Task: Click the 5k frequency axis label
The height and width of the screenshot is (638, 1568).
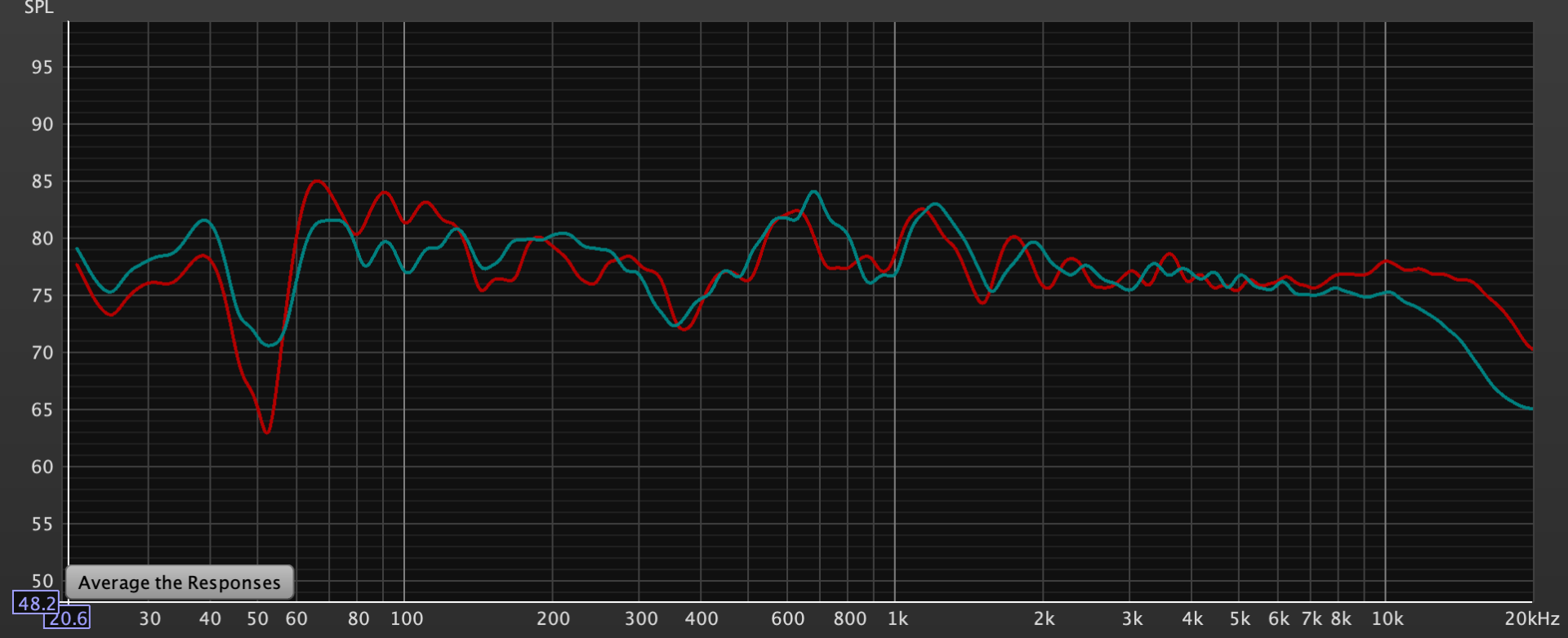Action: tap(1240, 619)
